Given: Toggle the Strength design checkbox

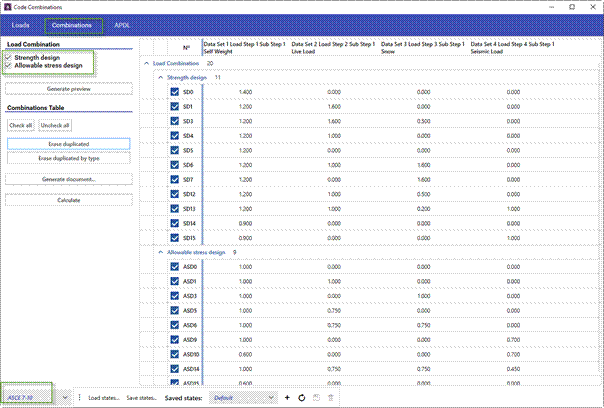Looking at the screenshot, I should point(8,57).
